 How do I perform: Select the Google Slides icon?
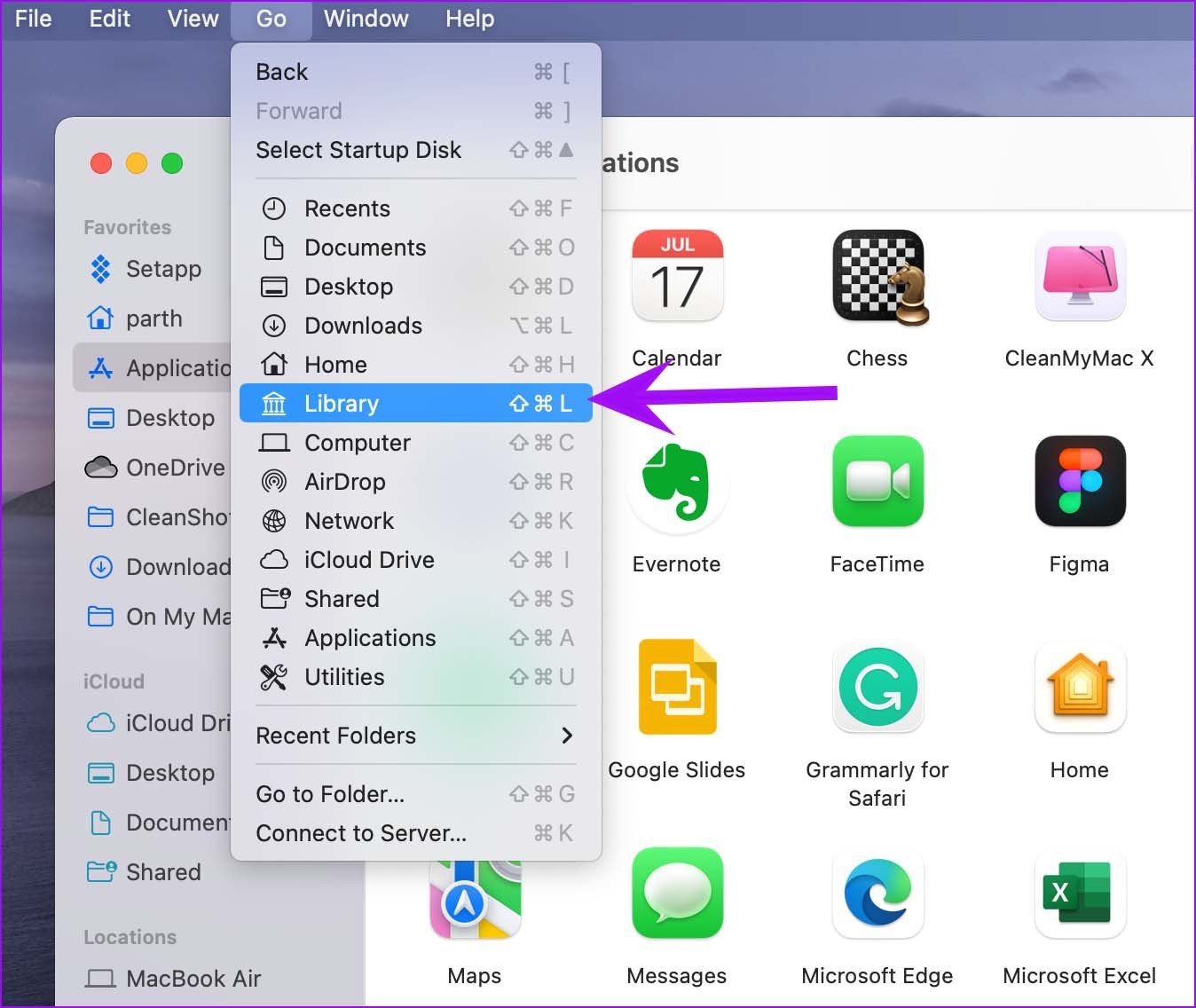pos(677,687)
